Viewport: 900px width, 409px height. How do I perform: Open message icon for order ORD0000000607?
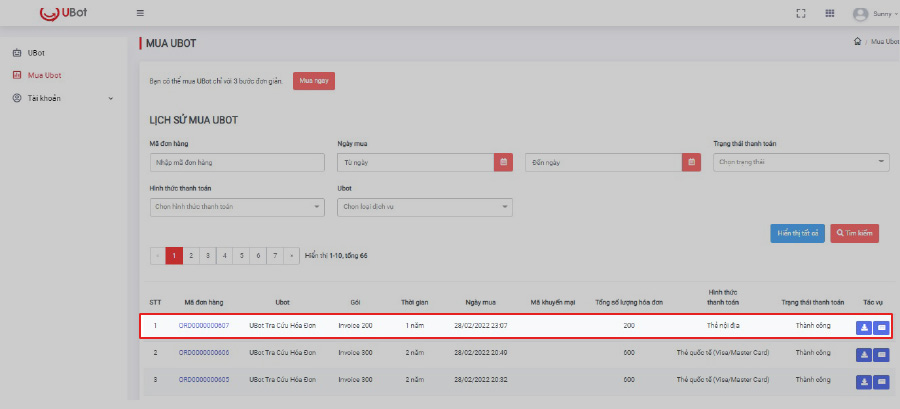[x=881, y=328]
